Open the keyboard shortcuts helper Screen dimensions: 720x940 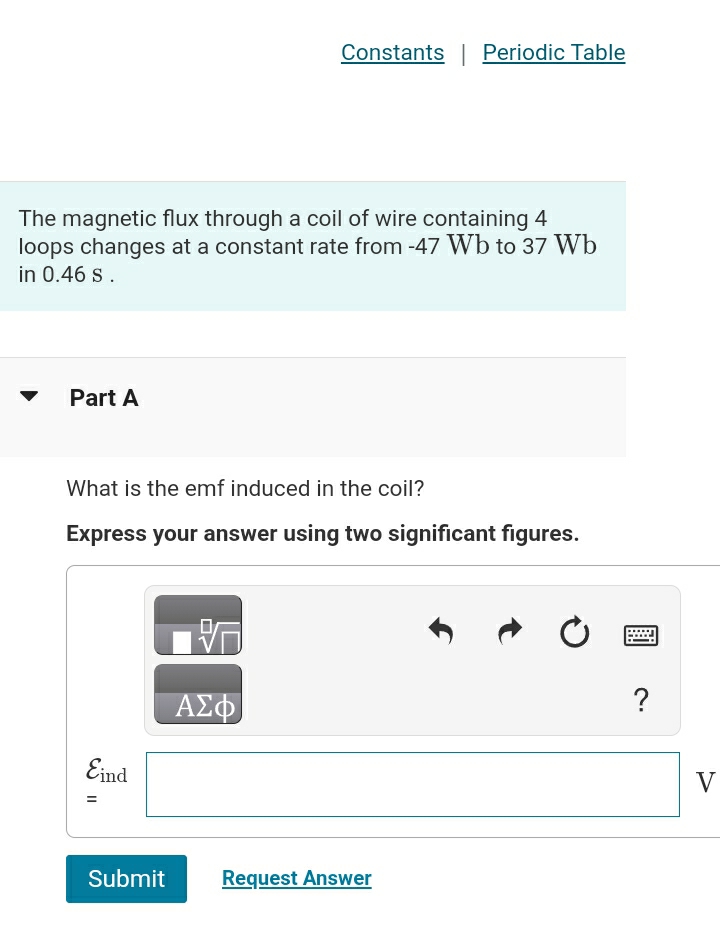coord(641,635)
